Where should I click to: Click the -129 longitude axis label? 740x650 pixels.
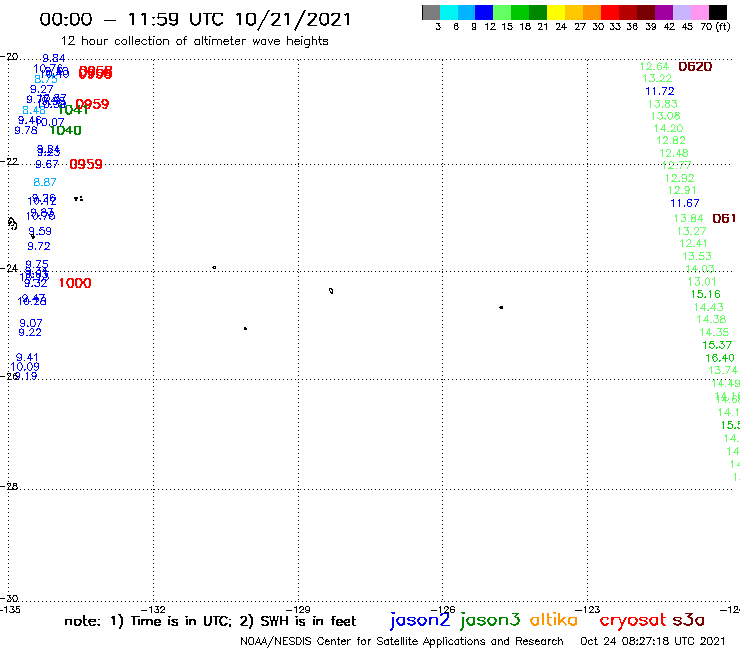(298, 609)
